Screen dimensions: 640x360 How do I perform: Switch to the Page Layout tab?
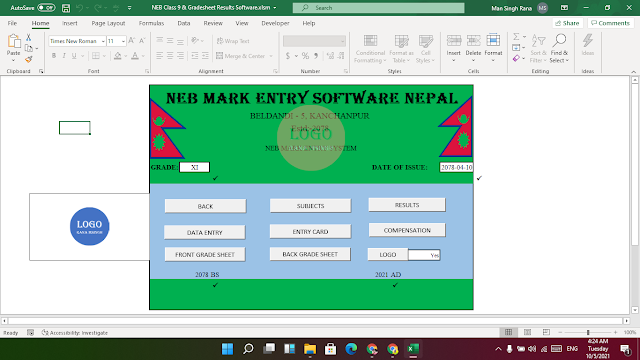[x=108, y=23]
